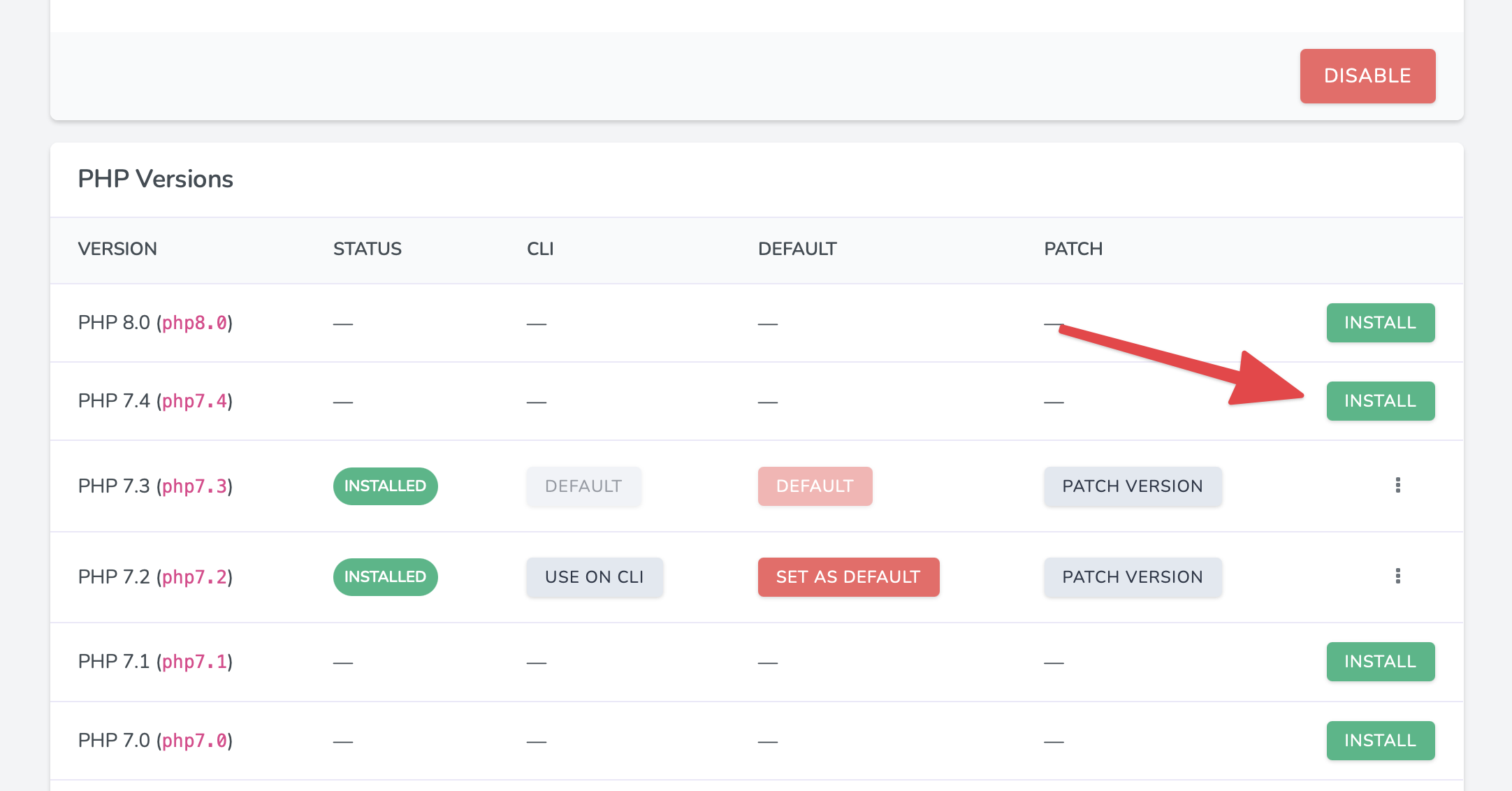Image resolution: width=1512 pixels, height=791 pixels.
Task: Install PHP 7.4 using the arrowed button
Action: coord(1380,400)
